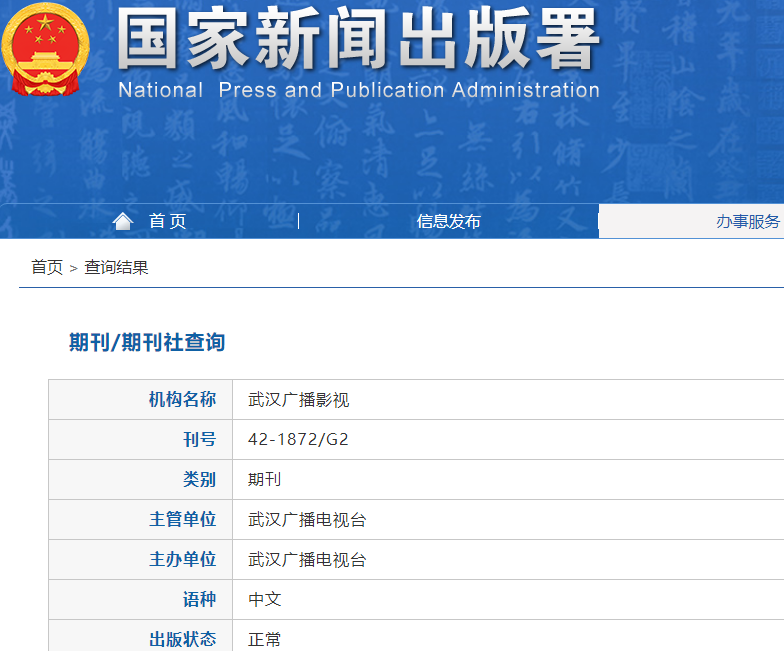Viewport: 784px width, 651px height.
Task: Click the national emblem logo
Action: 45,50
